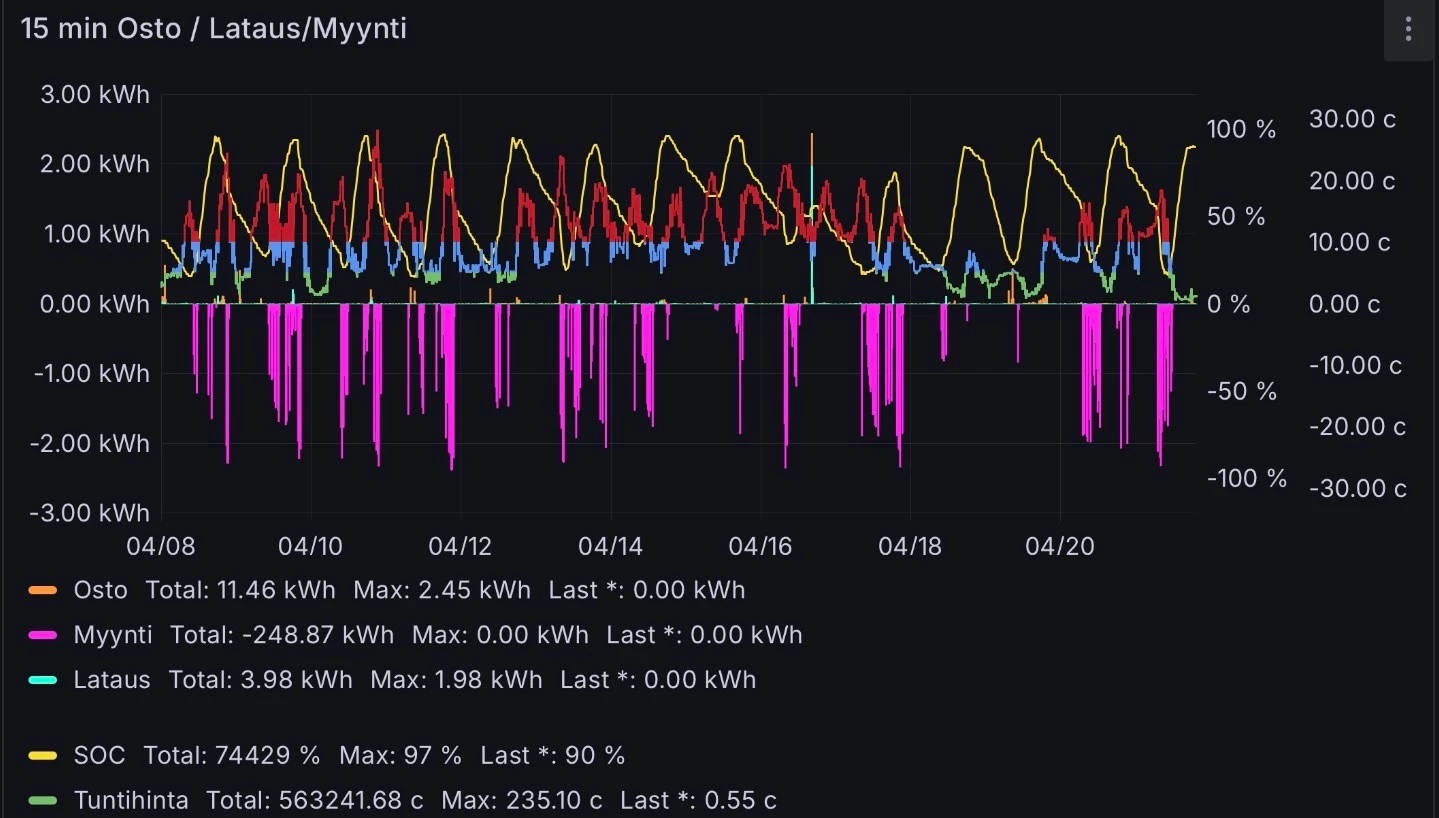Click the Tuntihinta Max: 235.10 c value
This screenshot has height=818, width=1439.
pos(522,800)
